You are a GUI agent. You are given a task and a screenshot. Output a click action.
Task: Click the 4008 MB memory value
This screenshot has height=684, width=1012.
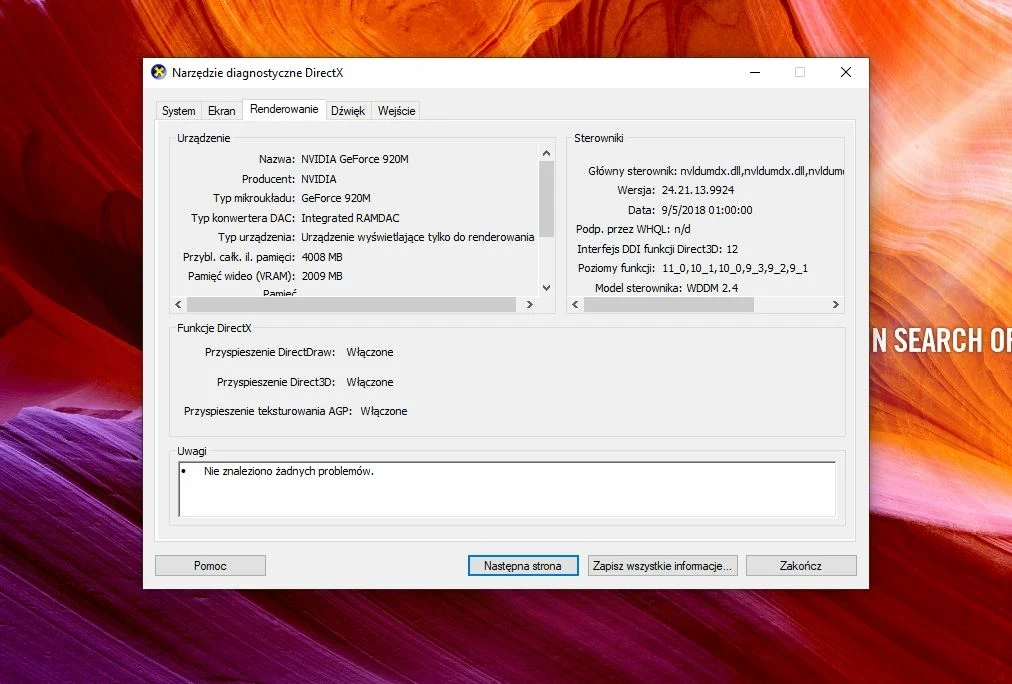click(322, 257)
